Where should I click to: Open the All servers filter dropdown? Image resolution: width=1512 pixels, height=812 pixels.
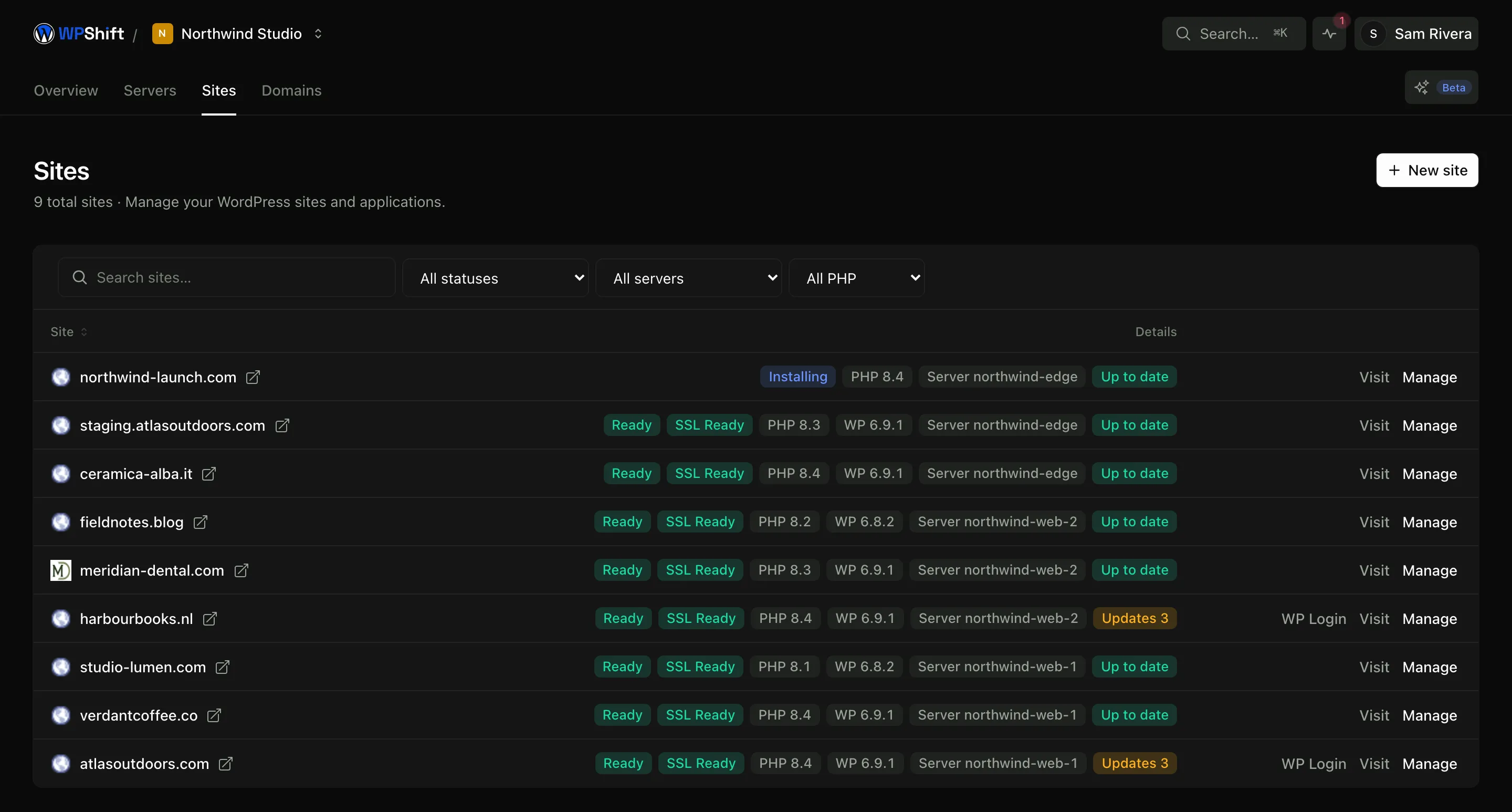click(x=688, y=278)
